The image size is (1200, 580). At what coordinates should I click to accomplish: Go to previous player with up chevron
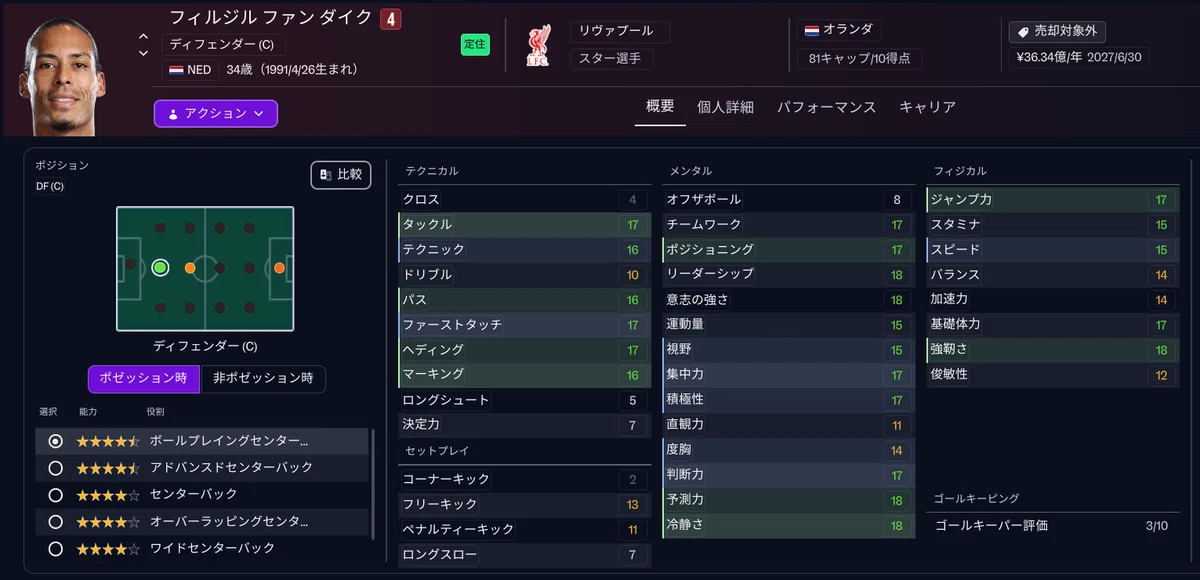143,37
